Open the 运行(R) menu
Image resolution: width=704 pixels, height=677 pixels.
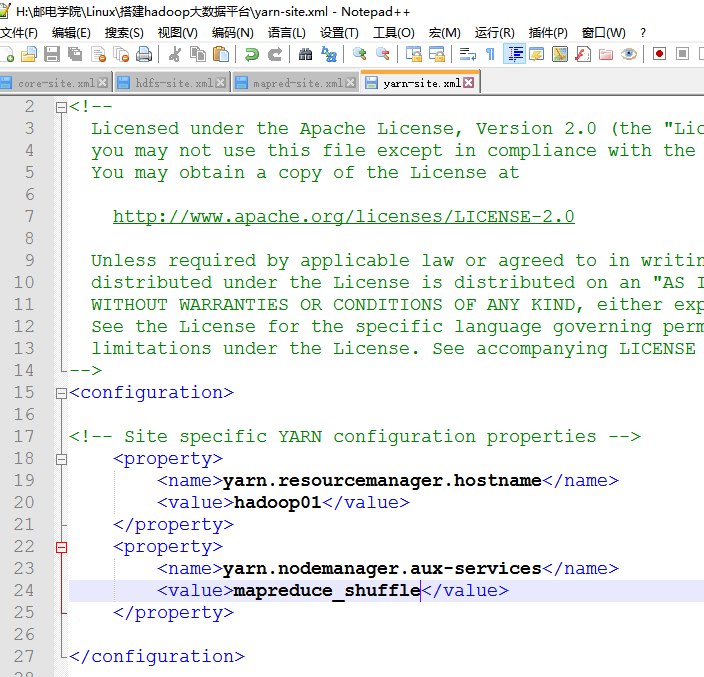point(494,33)
